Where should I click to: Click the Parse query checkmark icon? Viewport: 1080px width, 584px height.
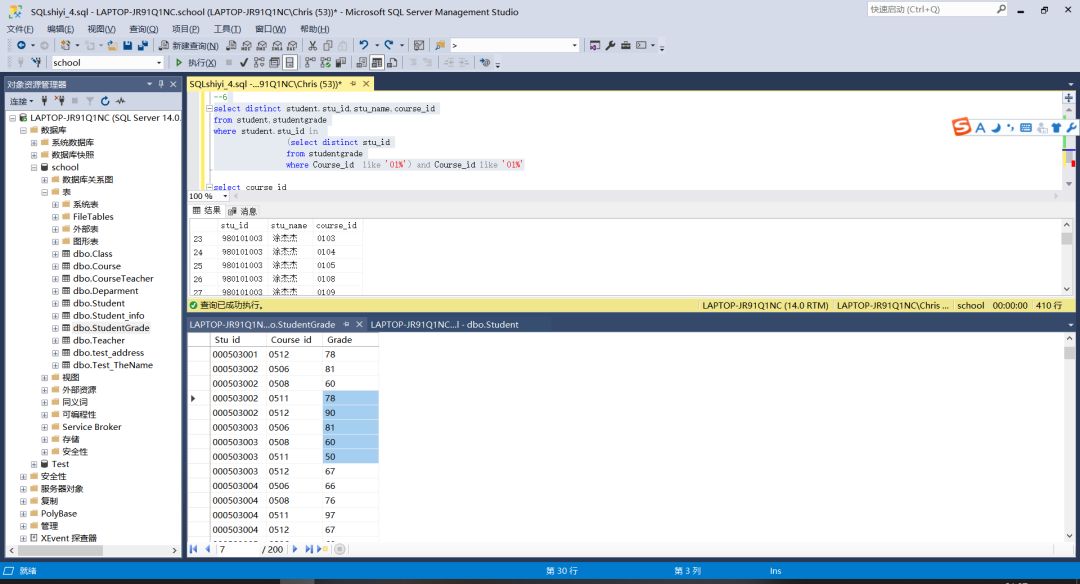244,62
